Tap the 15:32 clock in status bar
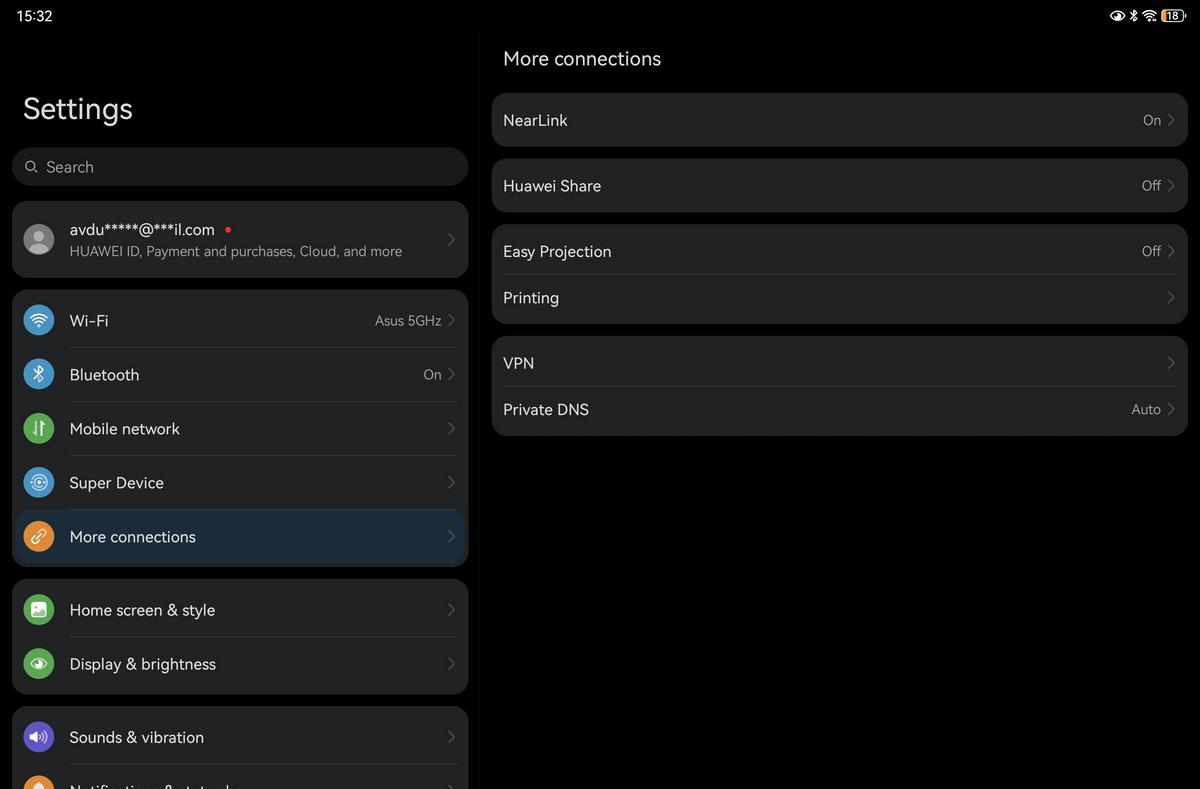Viewport: 1200px width, 789px height. pyautogui.click(x=34, y=16)
